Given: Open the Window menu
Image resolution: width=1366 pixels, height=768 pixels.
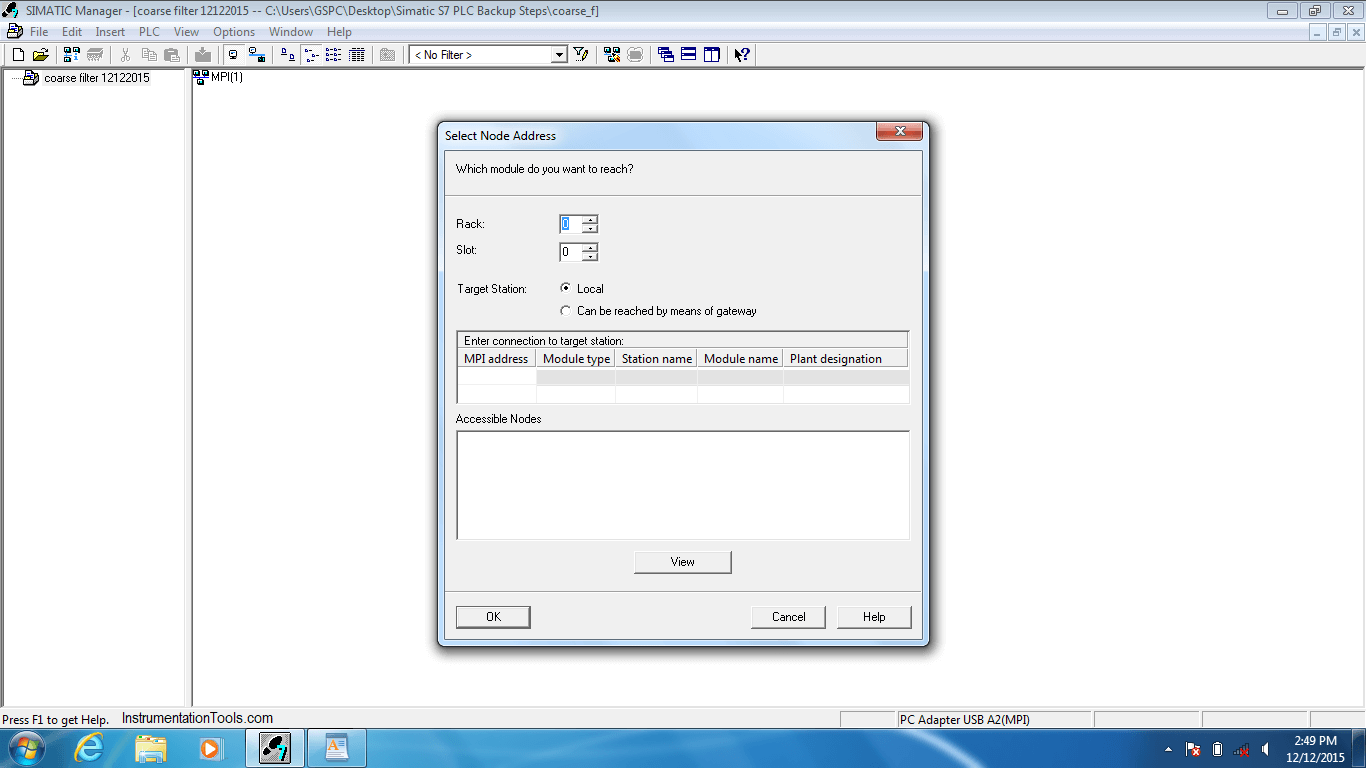Looking at the screenshot, I should coord(291,32).
